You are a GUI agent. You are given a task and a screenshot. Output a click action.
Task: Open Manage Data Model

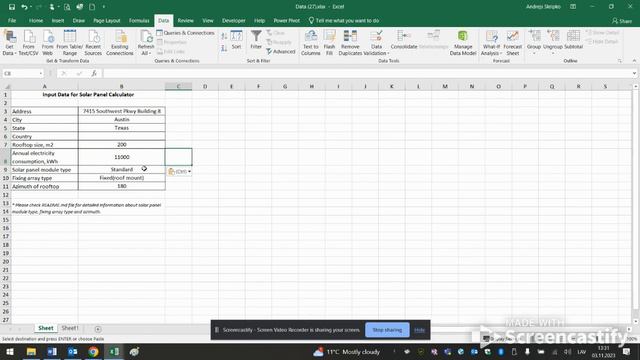point(463,42)
